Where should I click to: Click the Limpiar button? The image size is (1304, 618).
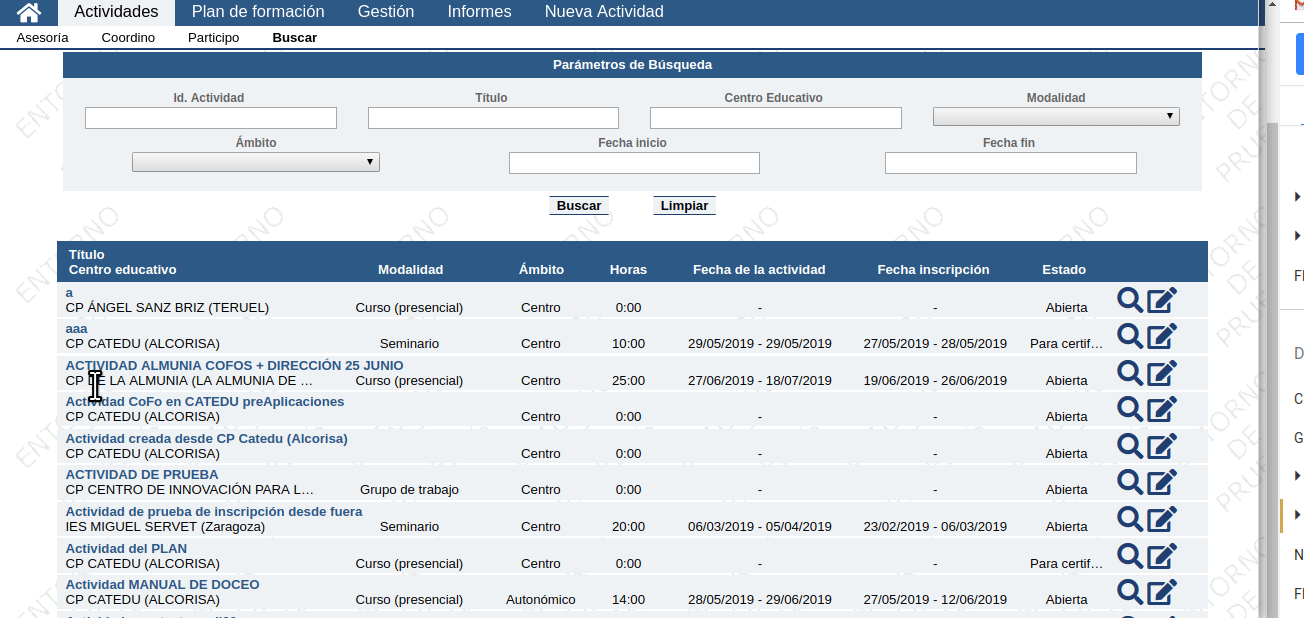(x=685, y=206)
